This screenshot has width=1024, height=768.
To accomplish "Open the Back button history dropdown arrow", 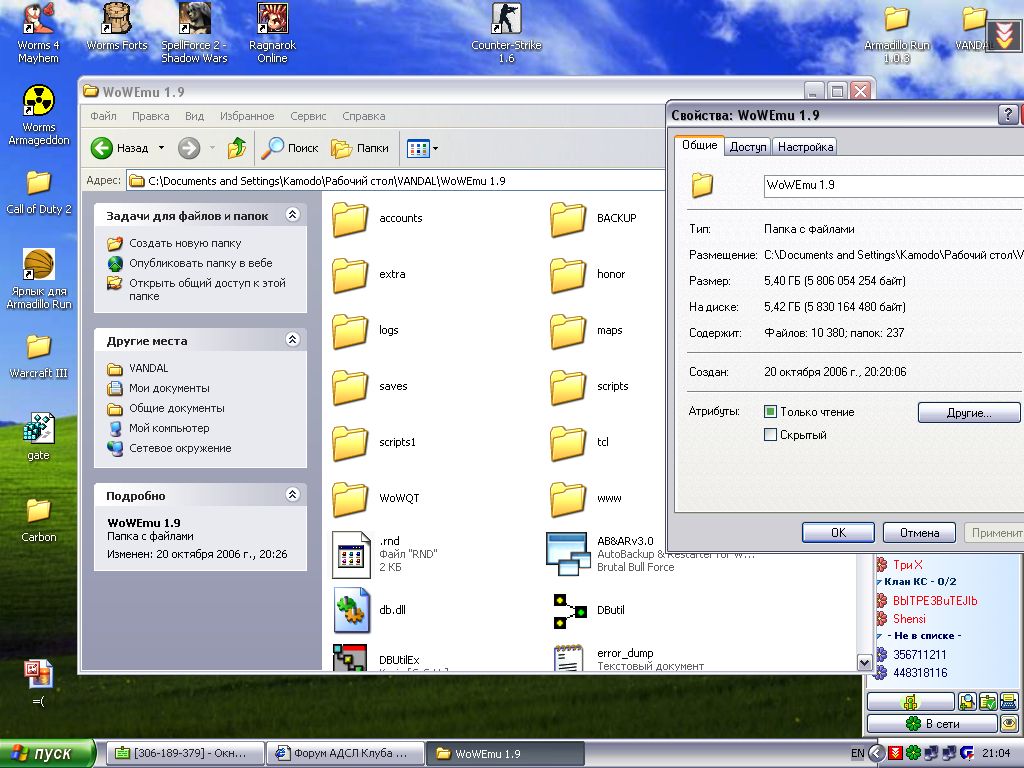I will [x=161, y=148].
